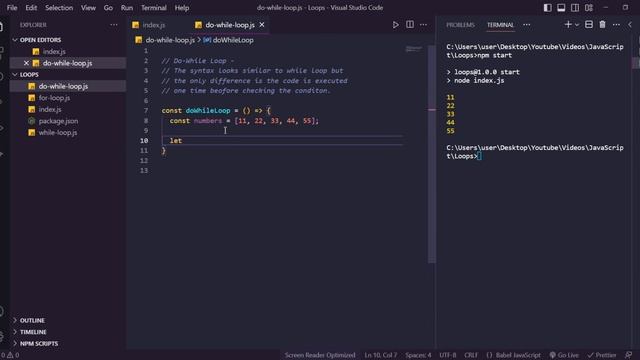
Task: Open the File menu
Action: tap(12, 8)
